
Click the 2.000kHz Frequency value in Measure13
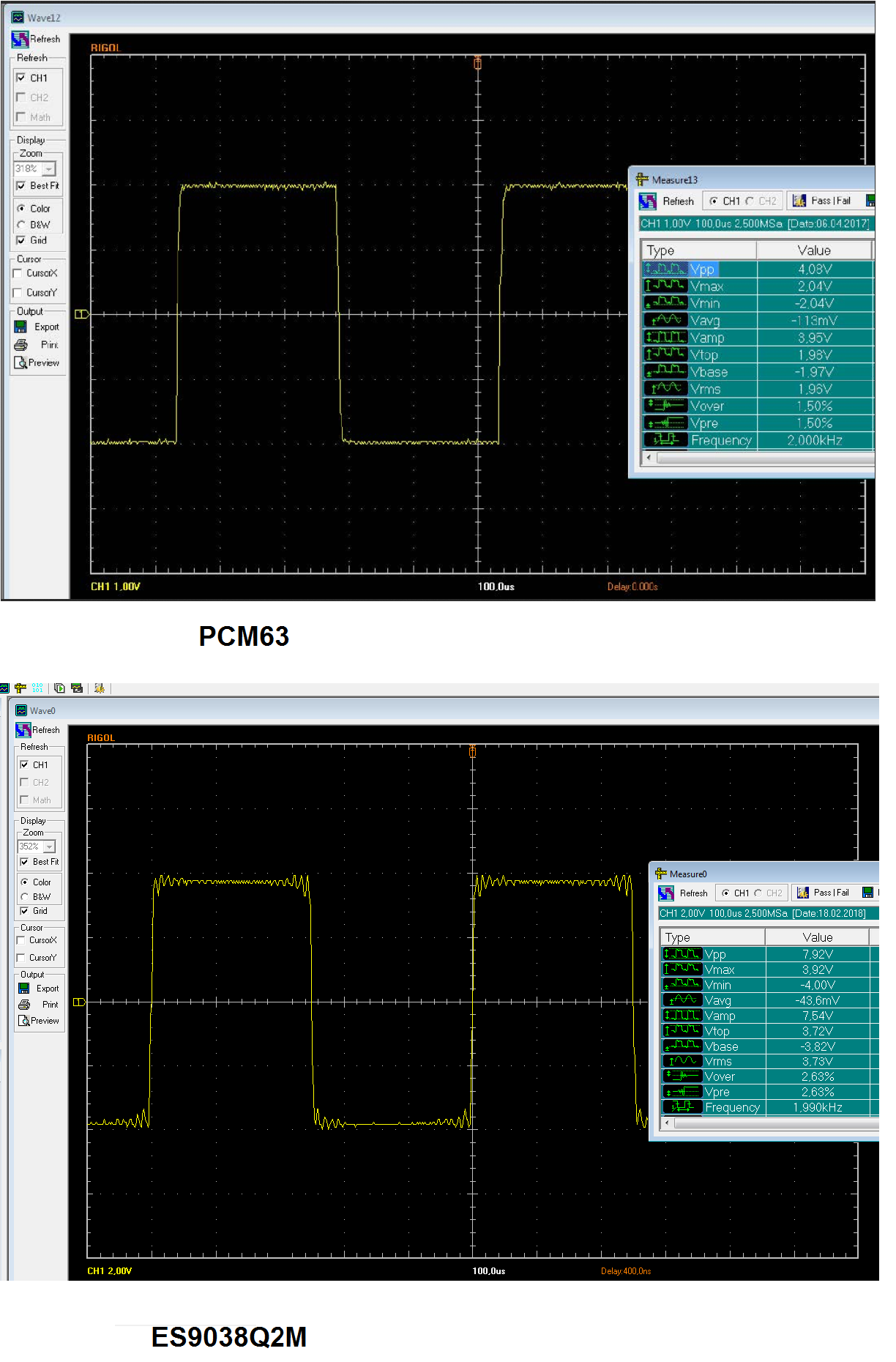[815, 440]
